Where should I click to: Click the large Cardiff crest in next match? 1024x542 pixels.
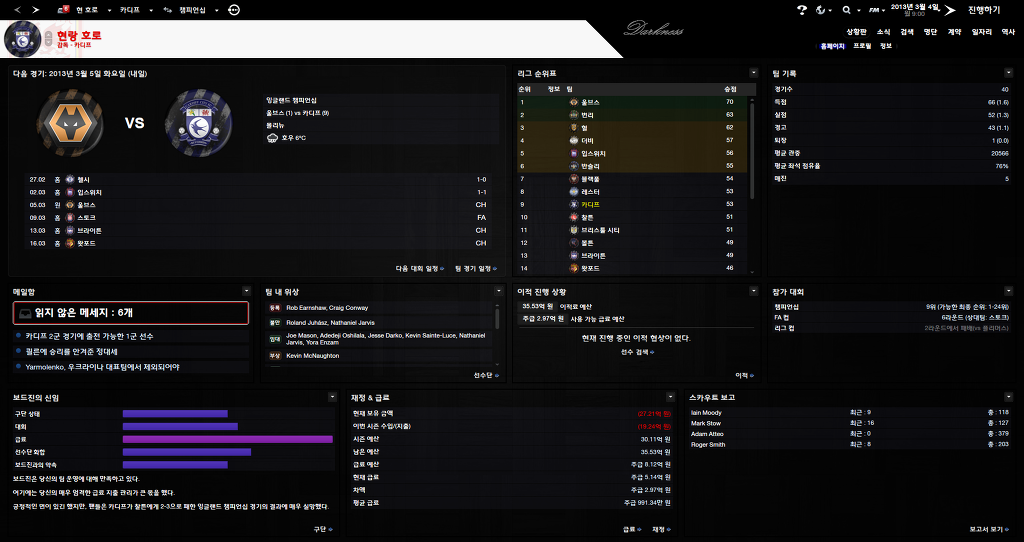pos(199,123)
